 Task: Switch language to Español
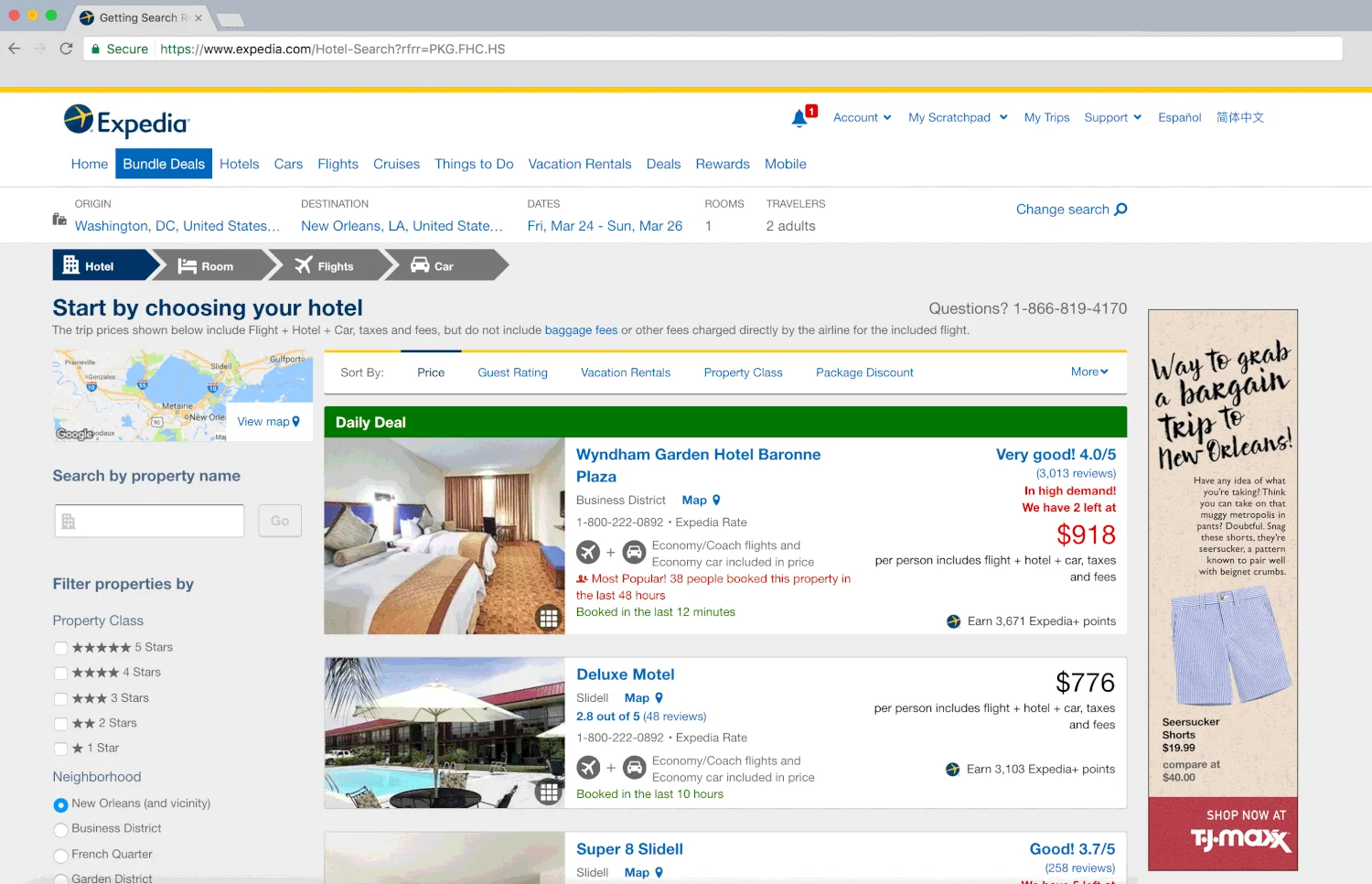(1179, 117)
